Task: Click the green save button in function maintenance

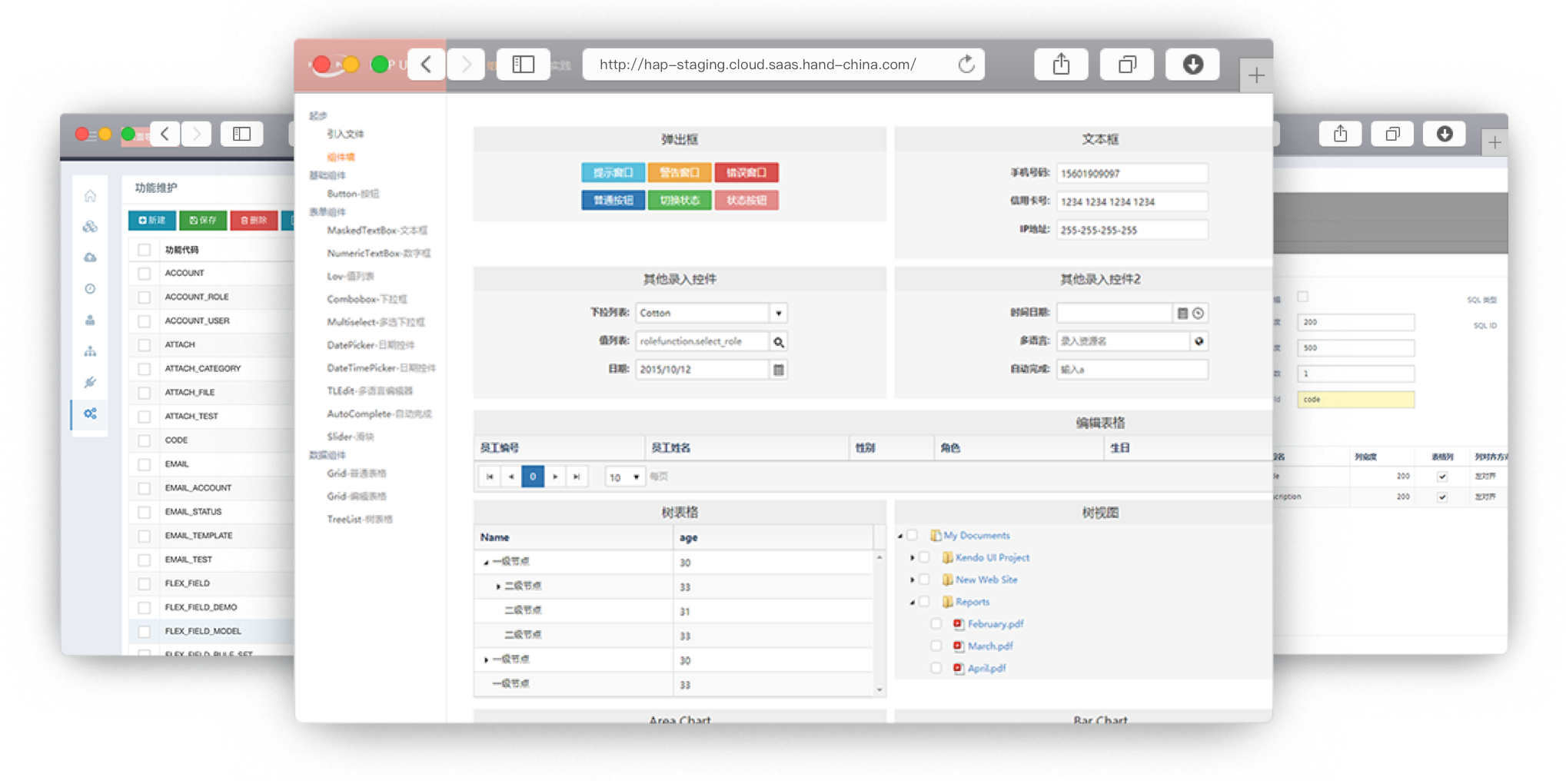Action: [203, 221]
